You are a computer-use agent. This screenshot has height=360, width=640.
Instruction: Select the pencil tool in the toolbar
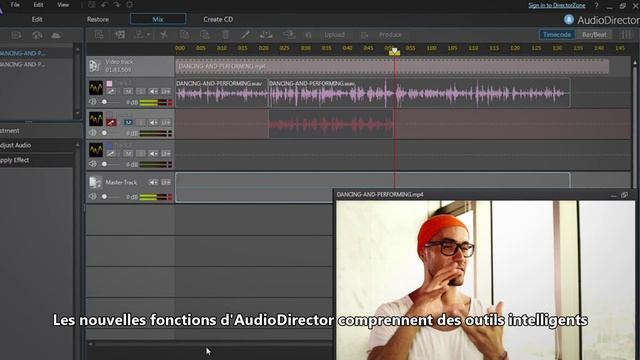pos(245,35)
